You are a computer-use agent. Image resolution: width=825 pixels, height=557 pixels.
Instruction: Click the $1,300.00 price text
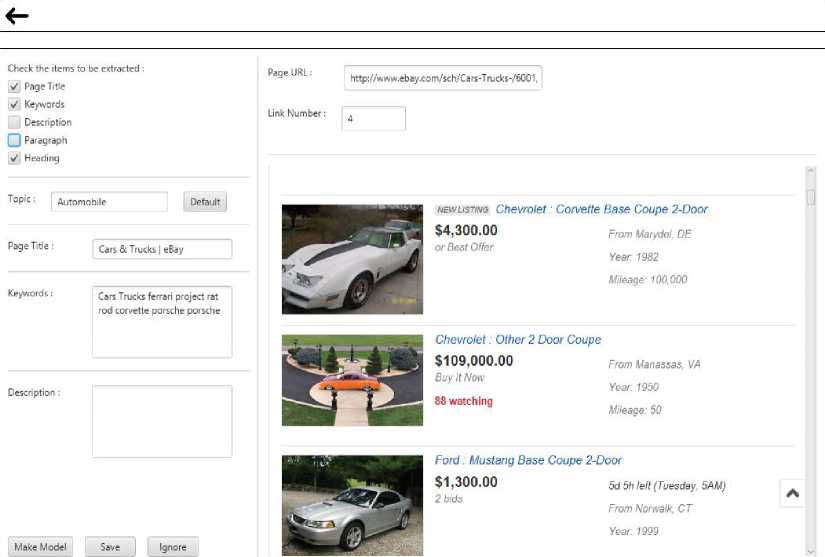pos(466,482)
